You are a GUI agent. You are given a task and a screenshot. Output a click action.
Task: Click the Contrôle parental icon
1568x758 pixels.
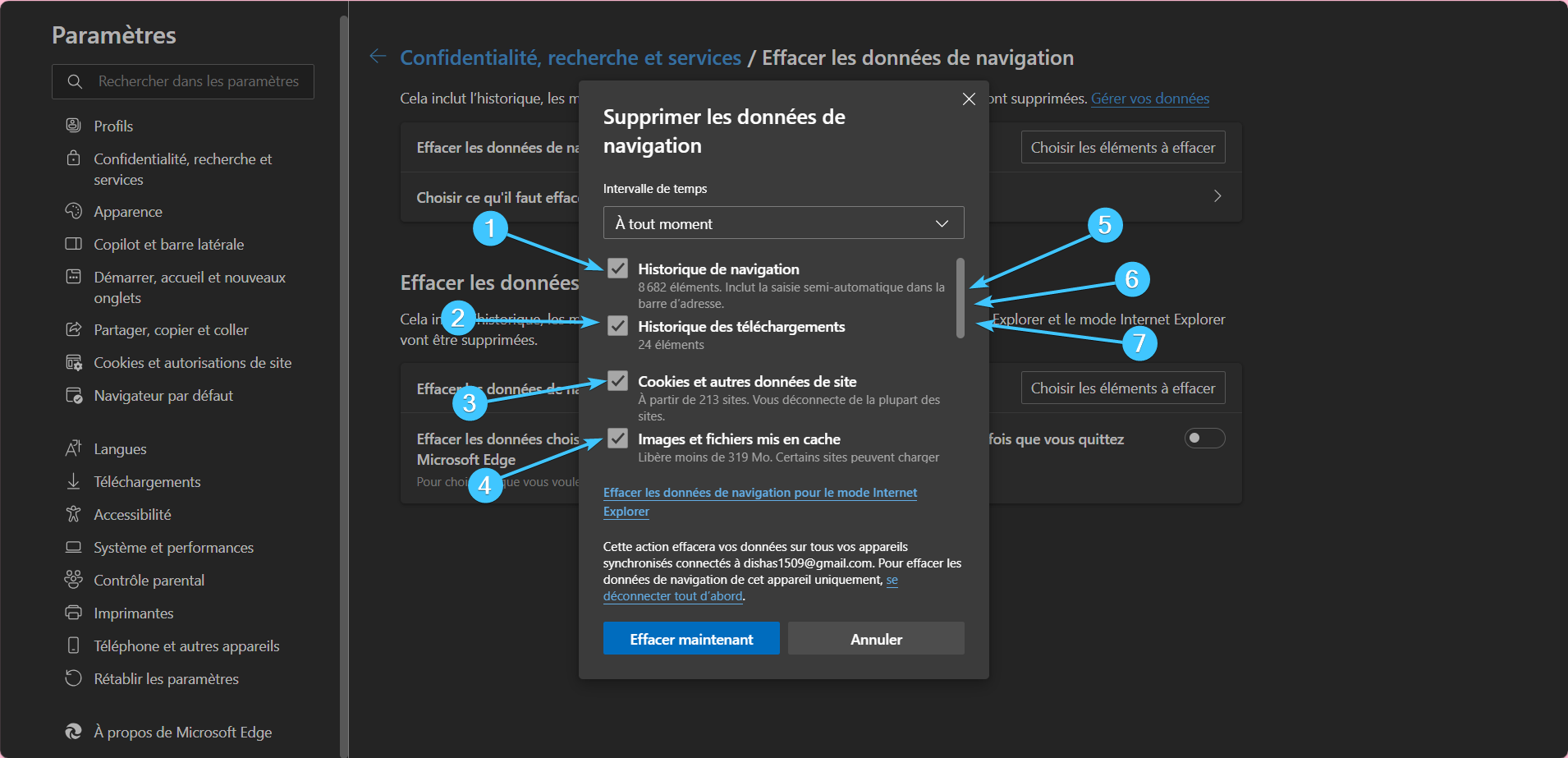coord(74,580)
